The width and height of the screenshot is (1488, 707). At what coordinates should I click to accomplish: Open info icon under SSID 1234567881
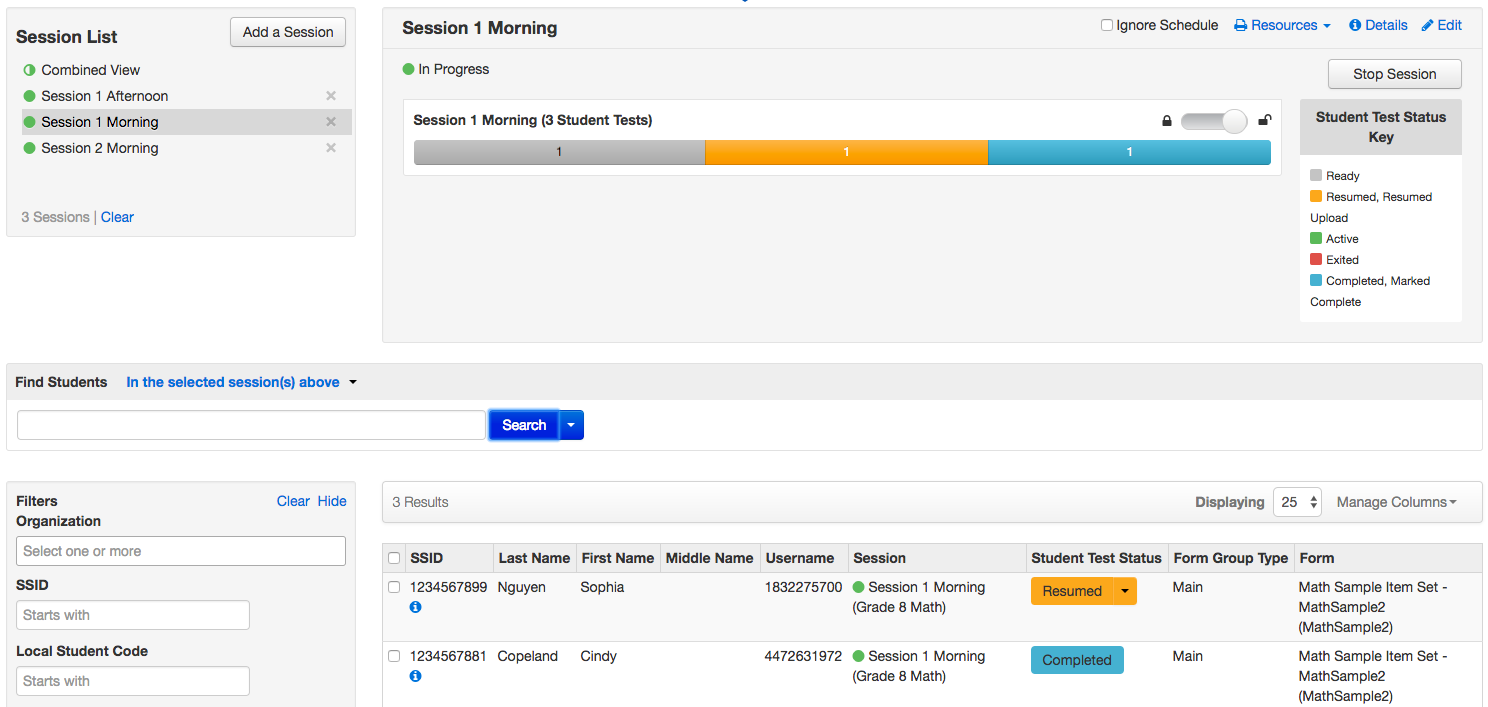[x=415, y=676]
